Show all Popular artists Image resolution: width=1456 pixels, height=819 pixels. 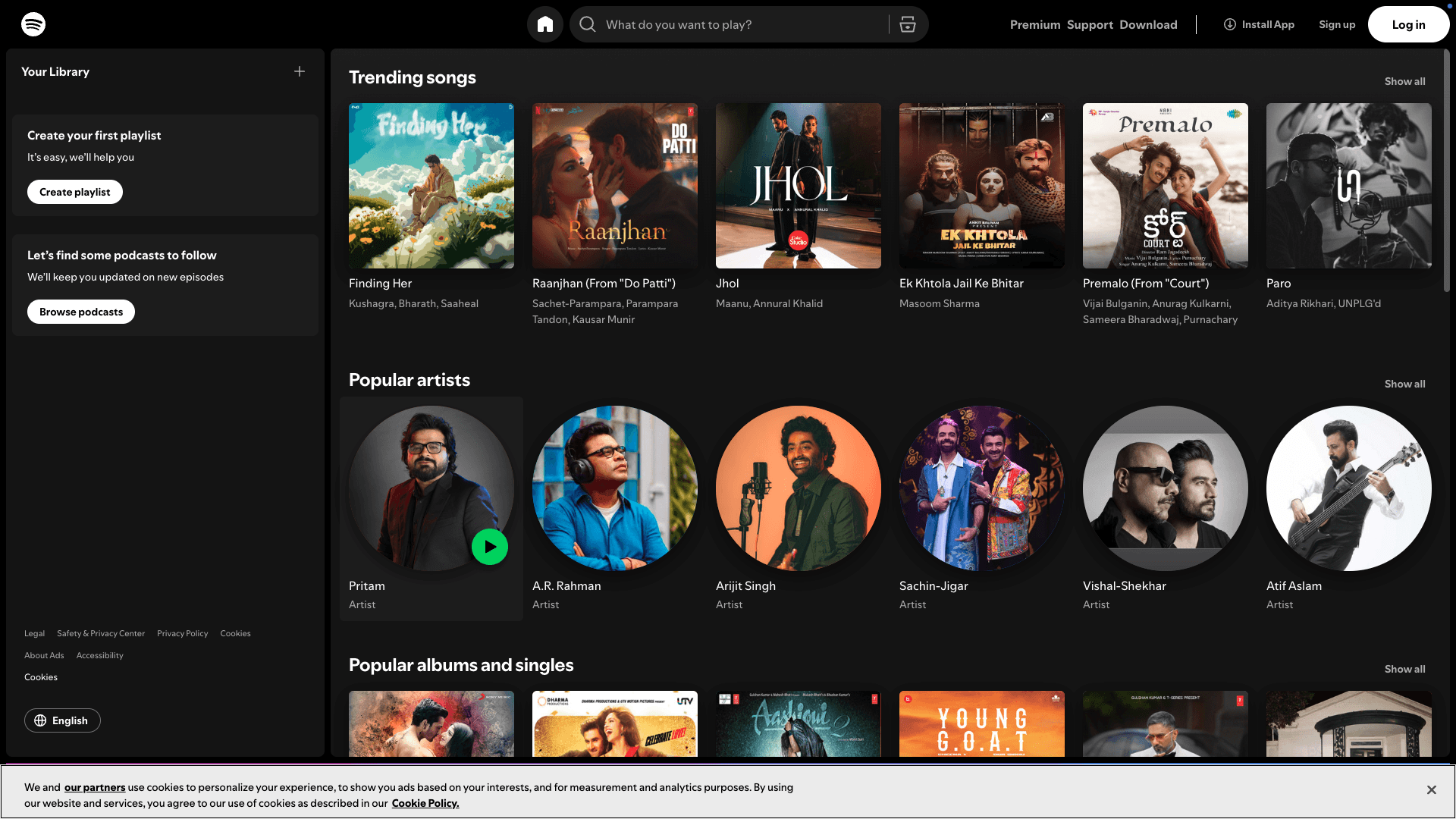(x=1404, y=384)
